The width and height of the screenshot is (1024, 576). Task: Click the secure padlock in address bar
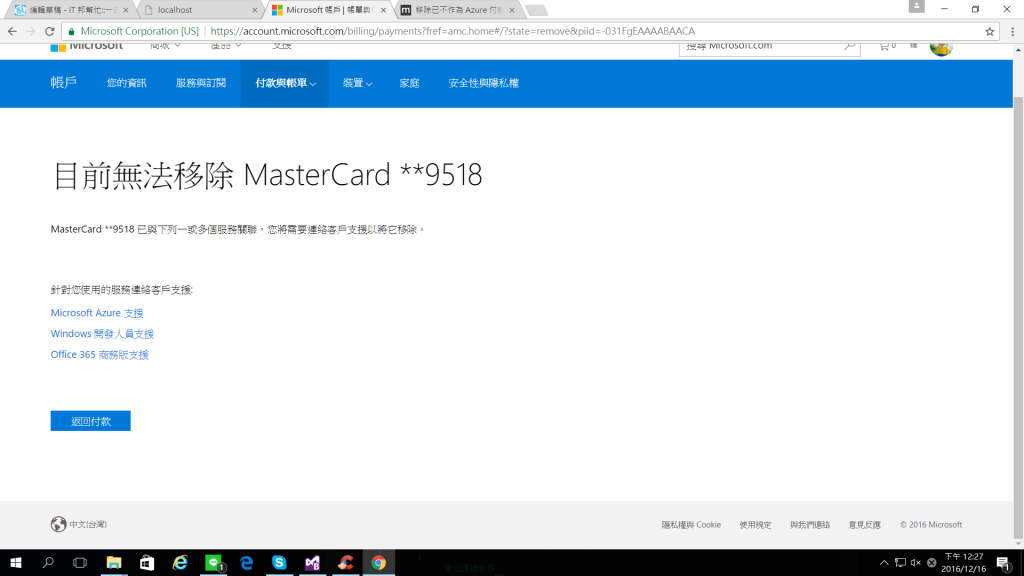(72, 31)
